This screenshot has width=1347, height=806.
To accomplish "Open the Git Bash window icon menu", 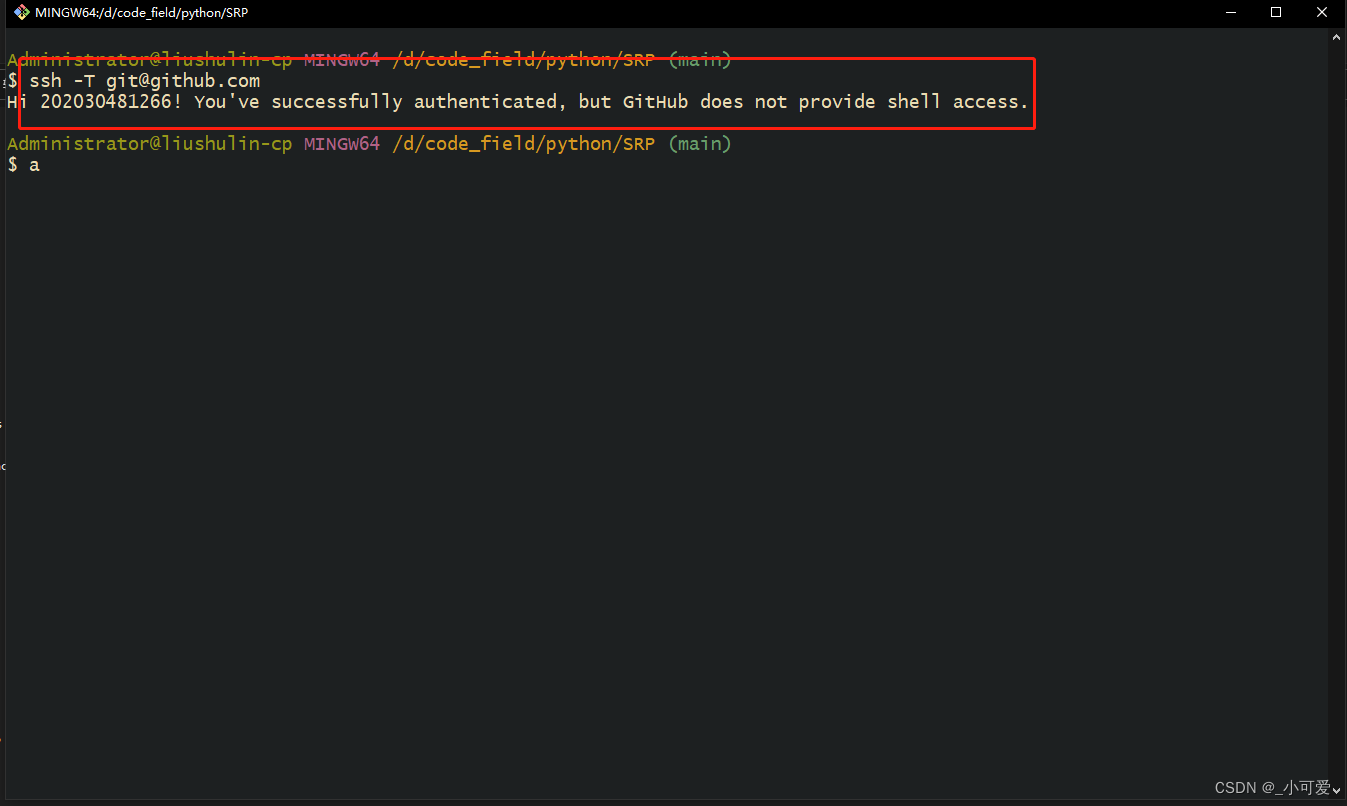I will 21,13.
